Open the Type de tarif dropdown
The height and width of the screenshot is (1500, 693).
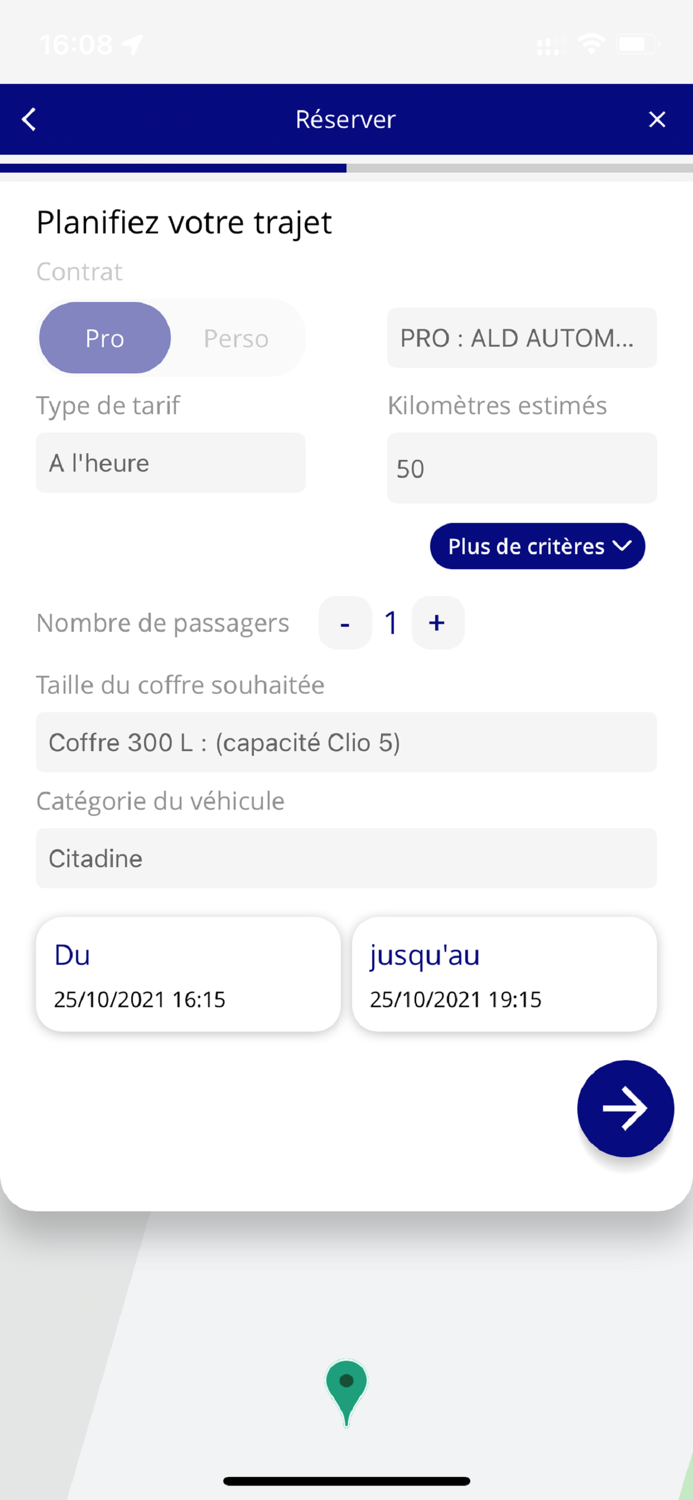point(170,462)
